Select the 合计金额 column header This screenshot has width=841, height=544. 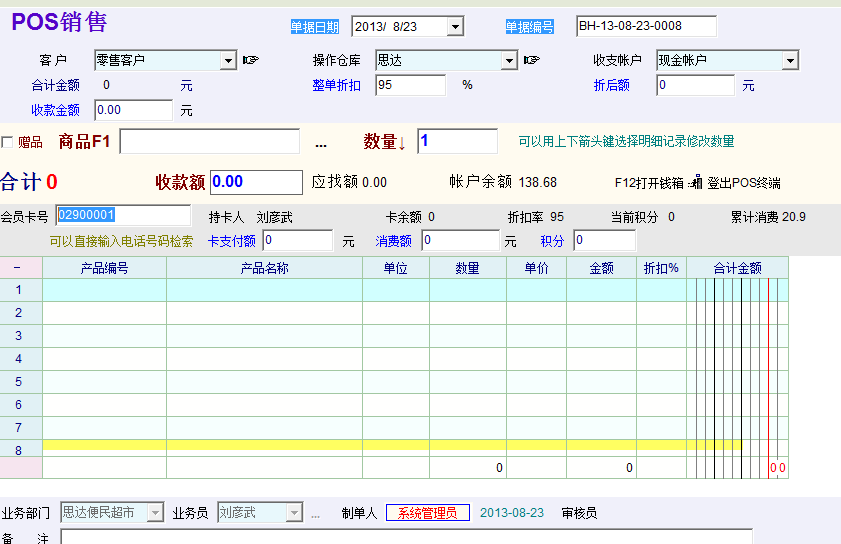(737, 268)
